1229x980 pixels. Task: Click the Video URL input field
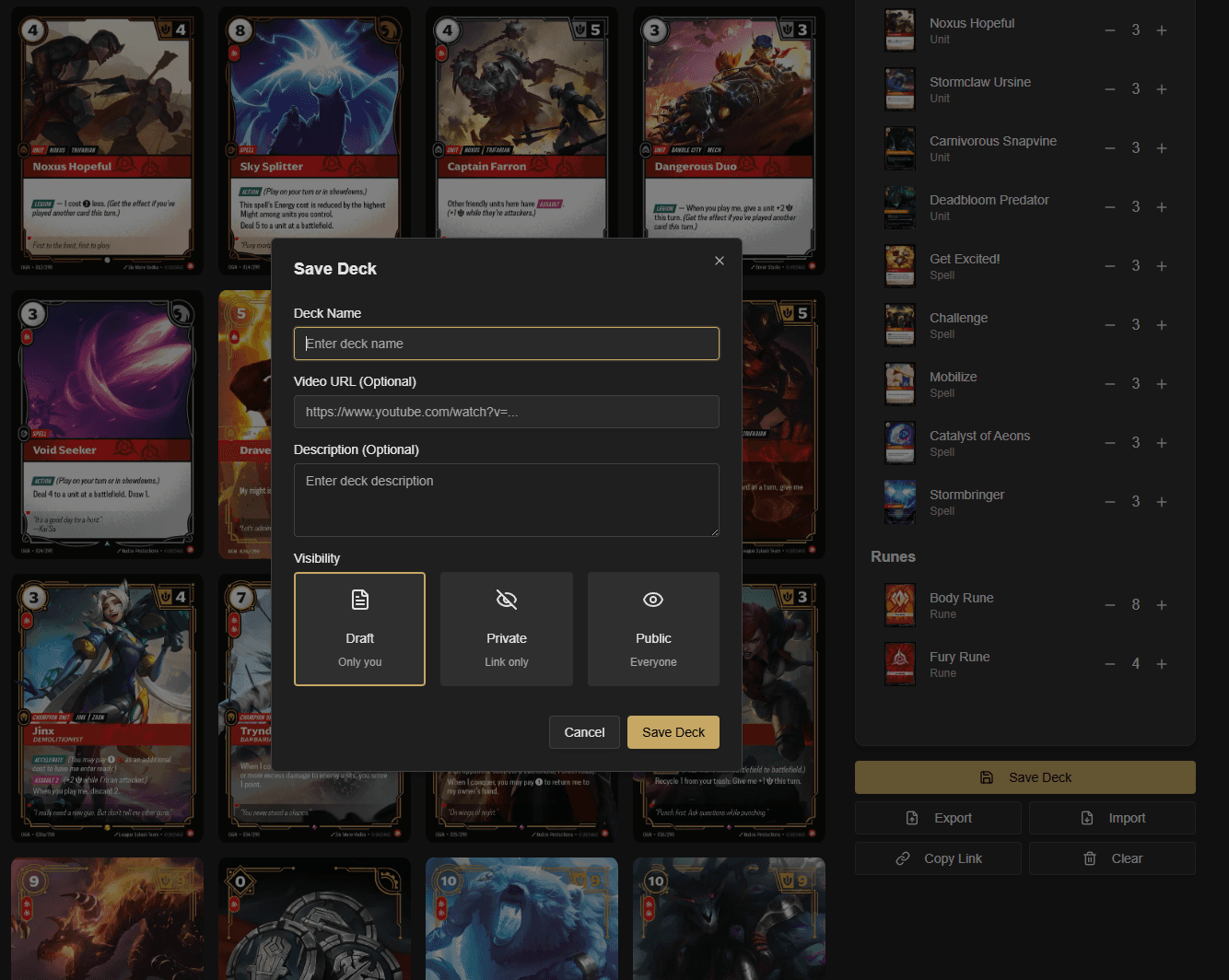click(507, 412)
